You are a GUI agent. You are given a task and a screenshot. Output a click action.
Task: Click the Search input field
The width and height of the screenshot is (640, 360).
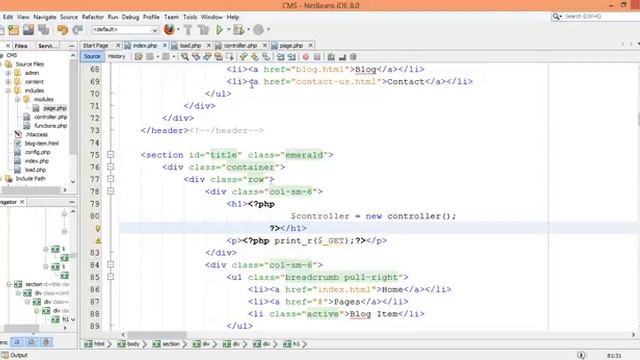[600, 16]
